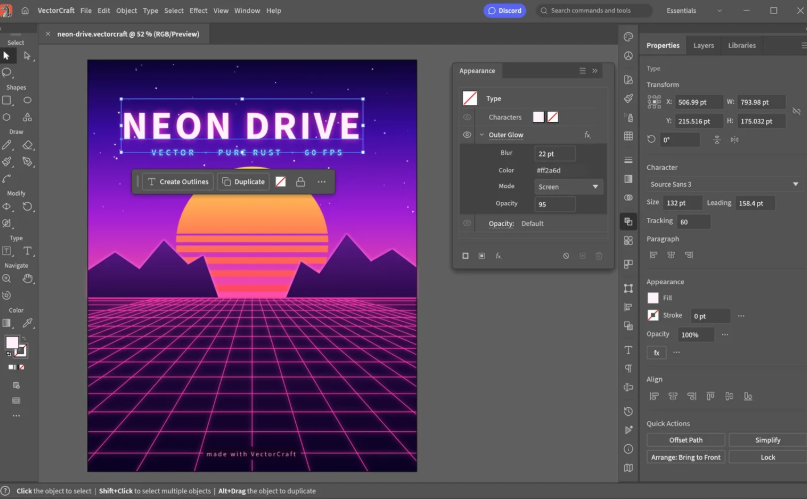
Task: Open the Source Sans 3 font dropdown
Action: coord(724,184)
